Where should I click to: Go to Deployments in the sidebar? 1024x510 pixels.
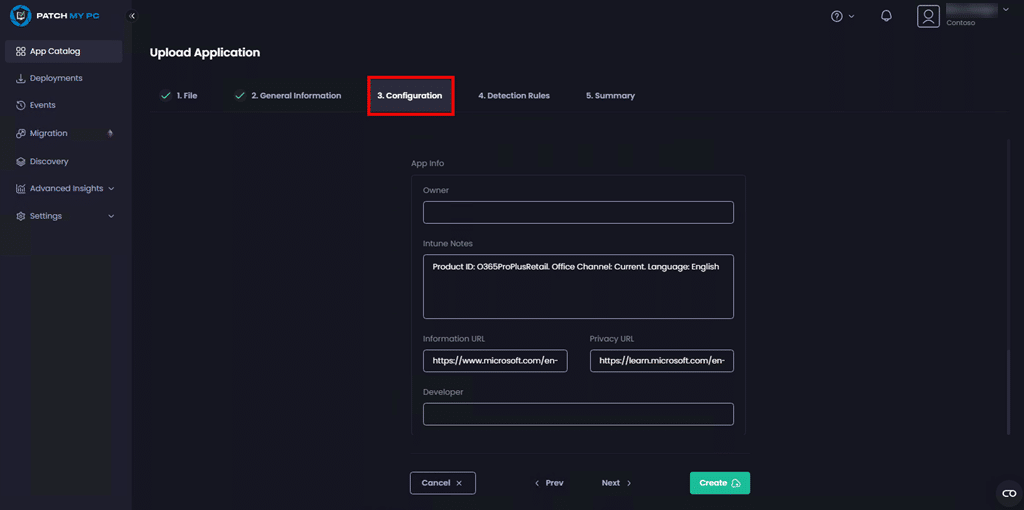click(56, 78)
